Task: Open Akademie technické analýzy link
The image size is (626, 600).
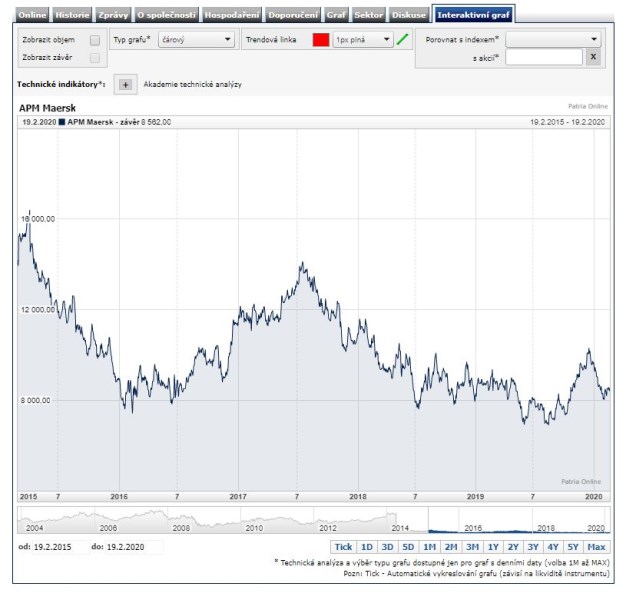Action: [192, 85]
